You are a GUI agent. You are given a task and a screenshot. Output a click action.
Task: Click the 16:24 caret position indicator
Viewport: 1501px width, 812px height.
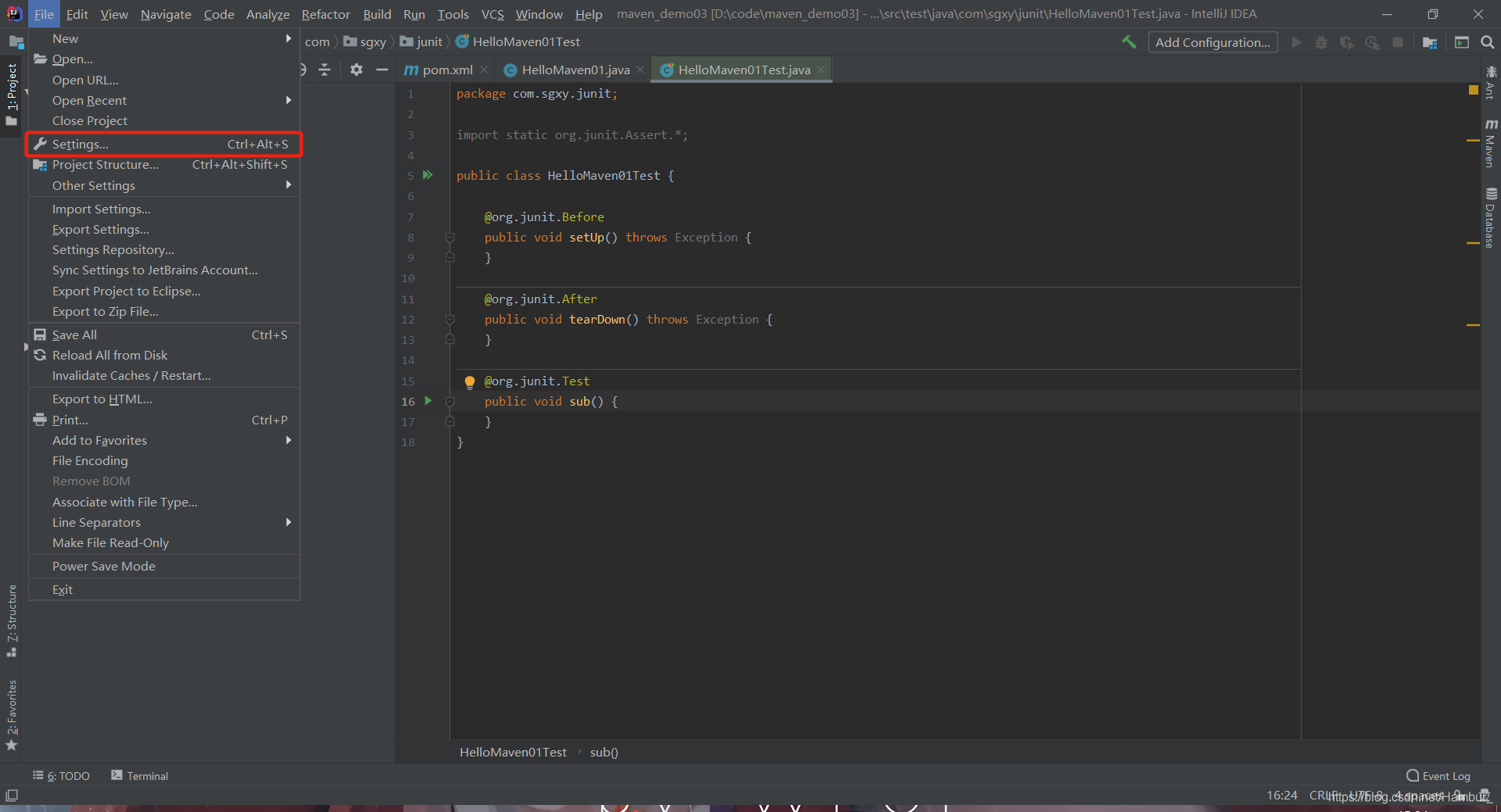1282,796
